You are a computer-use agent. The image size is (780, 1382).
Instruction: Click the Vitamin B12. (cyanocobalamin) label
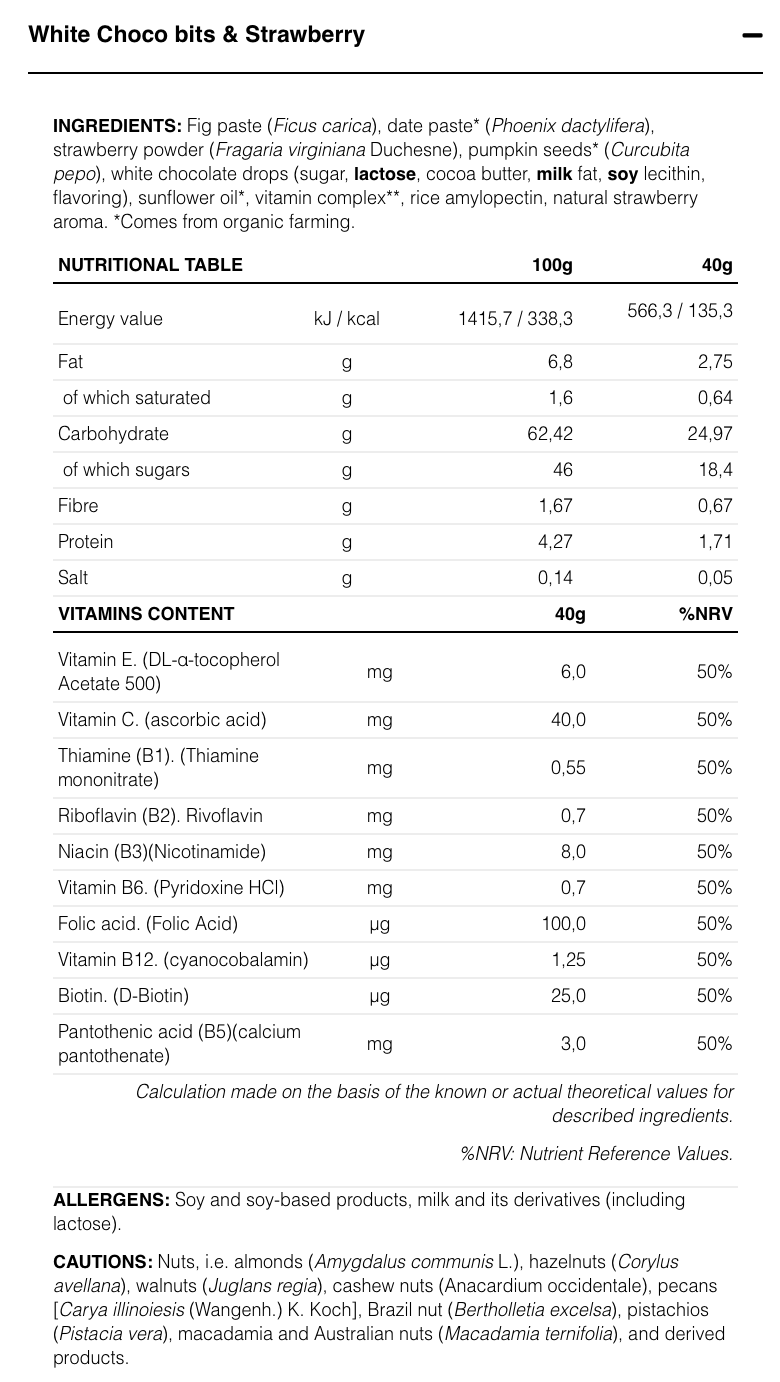pyautogui.click(x=183, y=960)
